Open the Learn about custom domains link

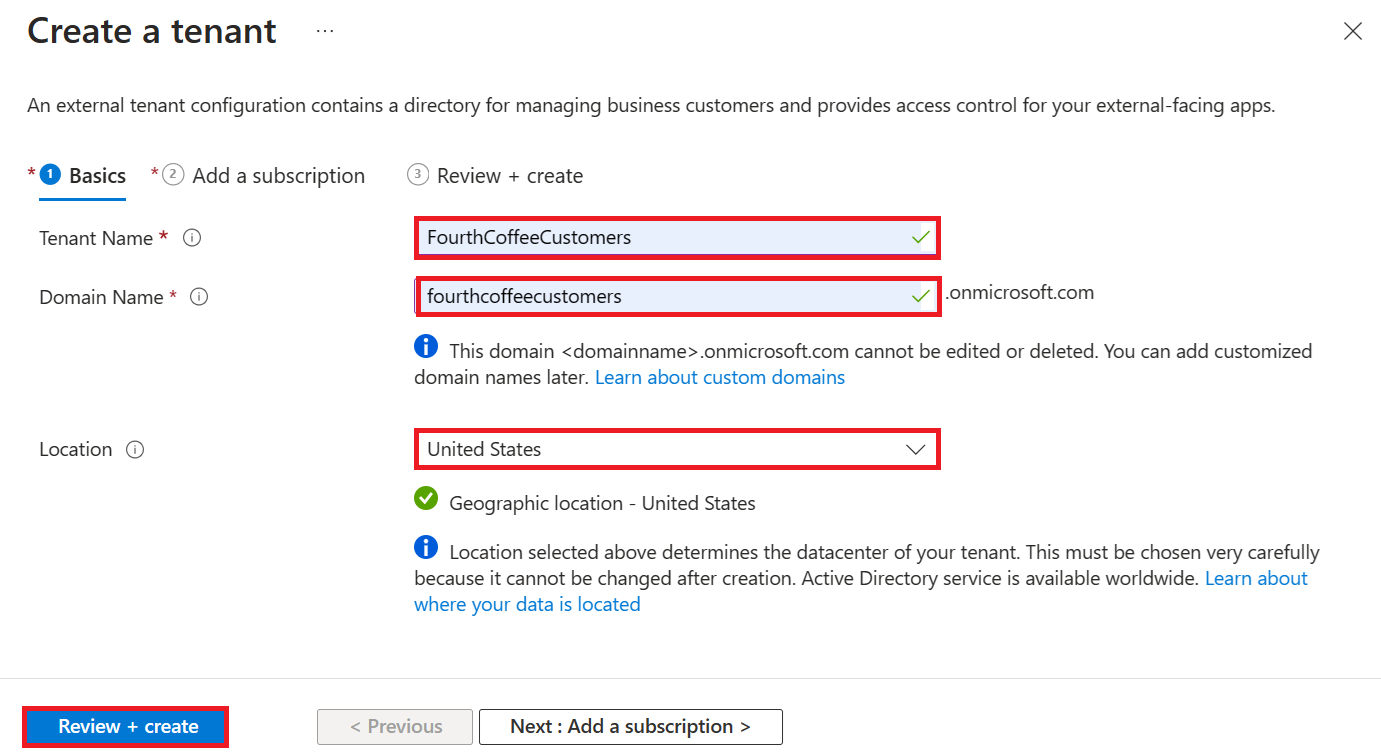719,377
